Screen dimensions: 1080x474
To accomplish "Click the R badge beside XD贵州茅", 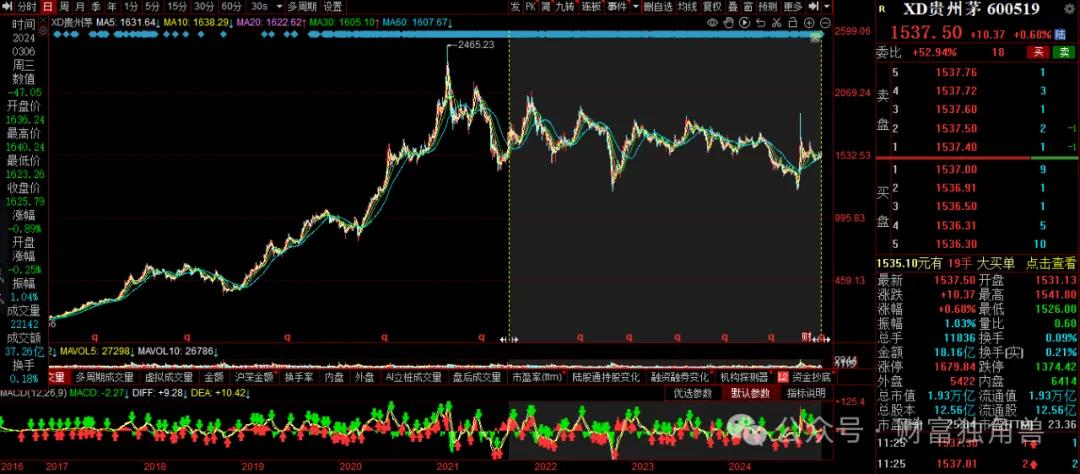I will click(882, 9).
